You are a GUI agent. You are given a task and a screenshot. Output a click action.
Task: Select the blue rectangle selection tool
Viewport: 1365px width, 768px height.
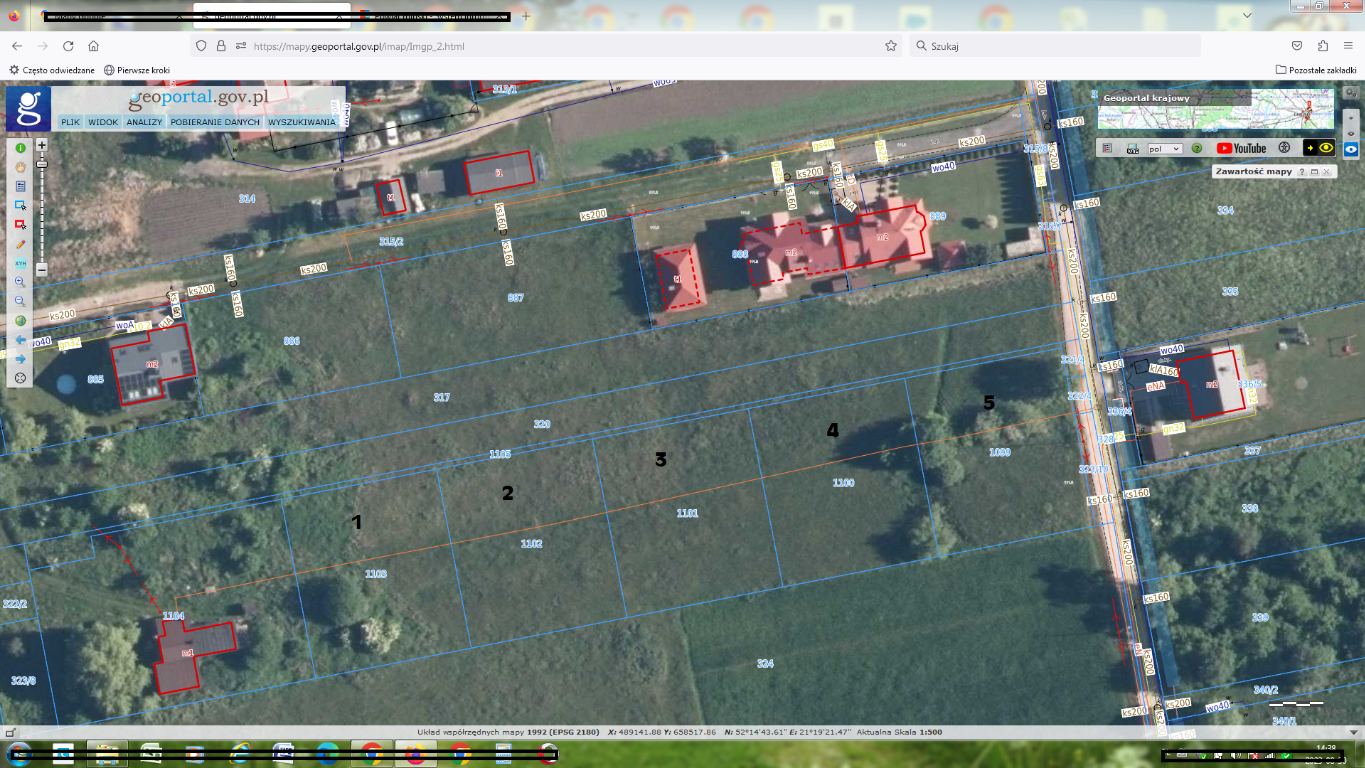click(20, 205)
